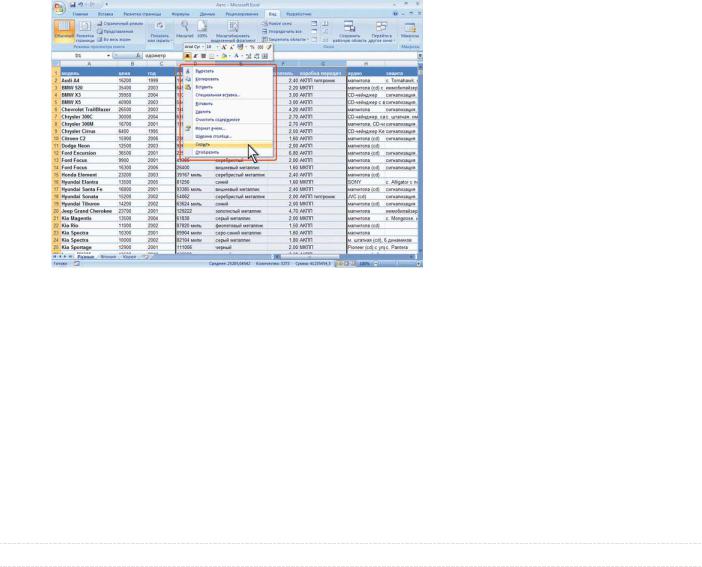702x567 pixels.
Task: Click percent style icon in mini toolbar
Action: tap(252, 47)
